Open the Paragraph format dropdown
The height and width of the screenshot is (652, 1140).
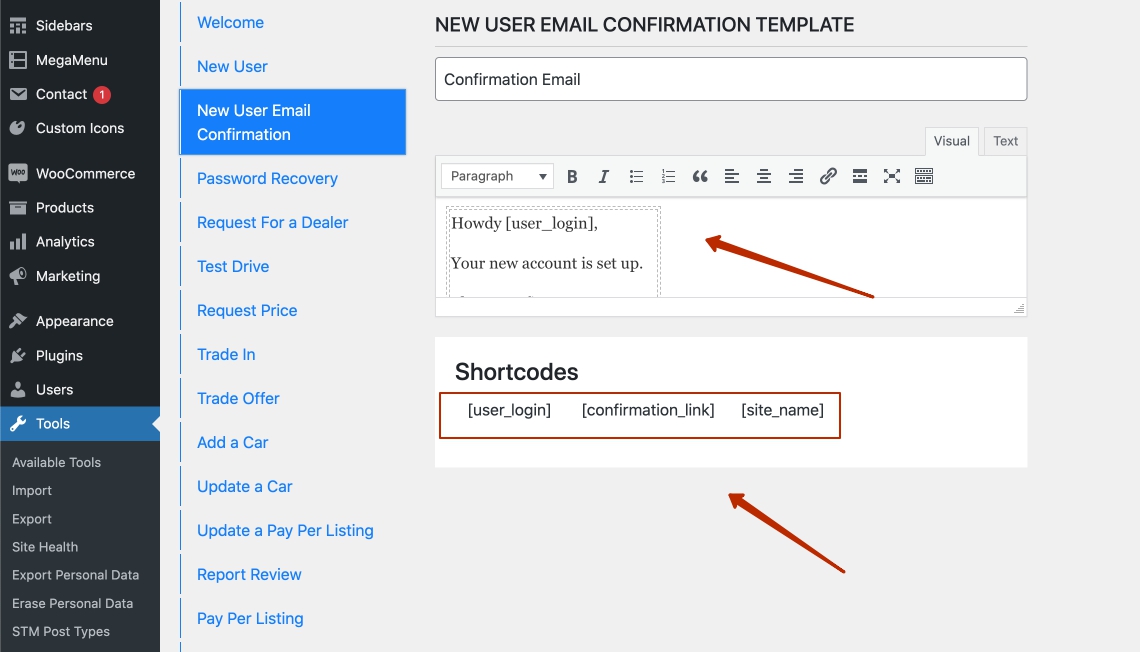click(x=497, y=177)
